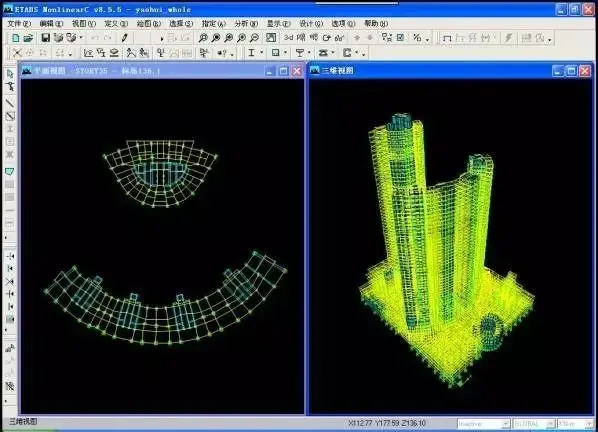
Task: Open the 分析 (Analyze) menu
Action: point(246,23)
